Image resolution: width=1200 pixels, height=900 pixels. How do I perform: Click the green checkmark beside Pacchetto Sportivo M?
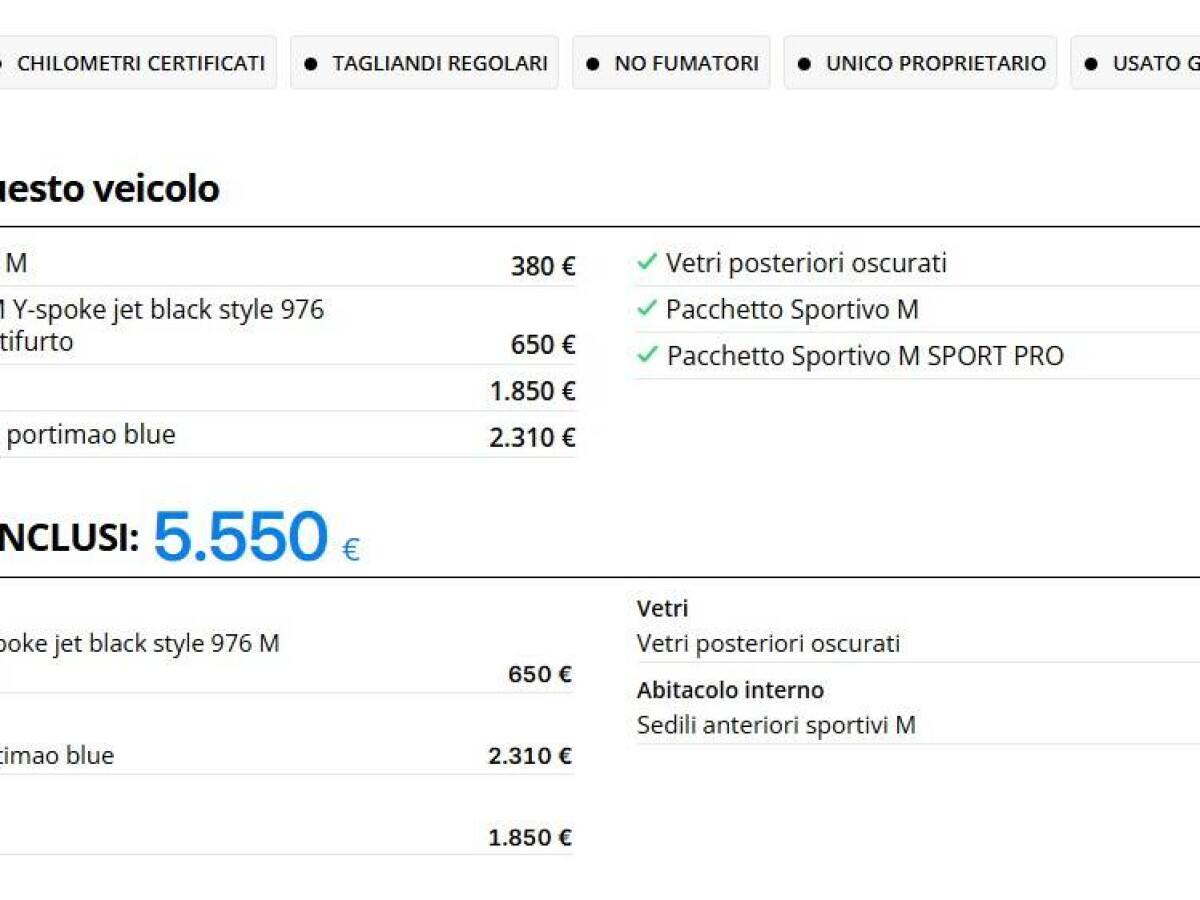[x=647, y=309]
